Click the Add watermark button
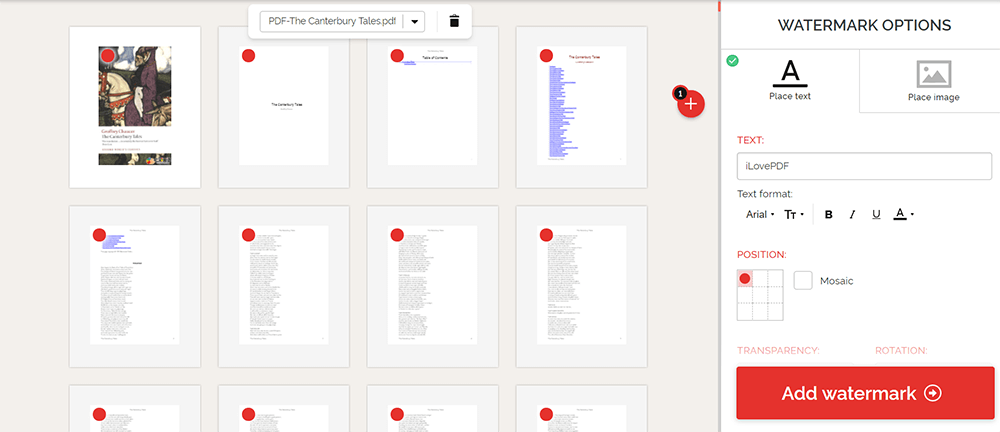This screenshot has height=432, width=1000. (865, 393)
